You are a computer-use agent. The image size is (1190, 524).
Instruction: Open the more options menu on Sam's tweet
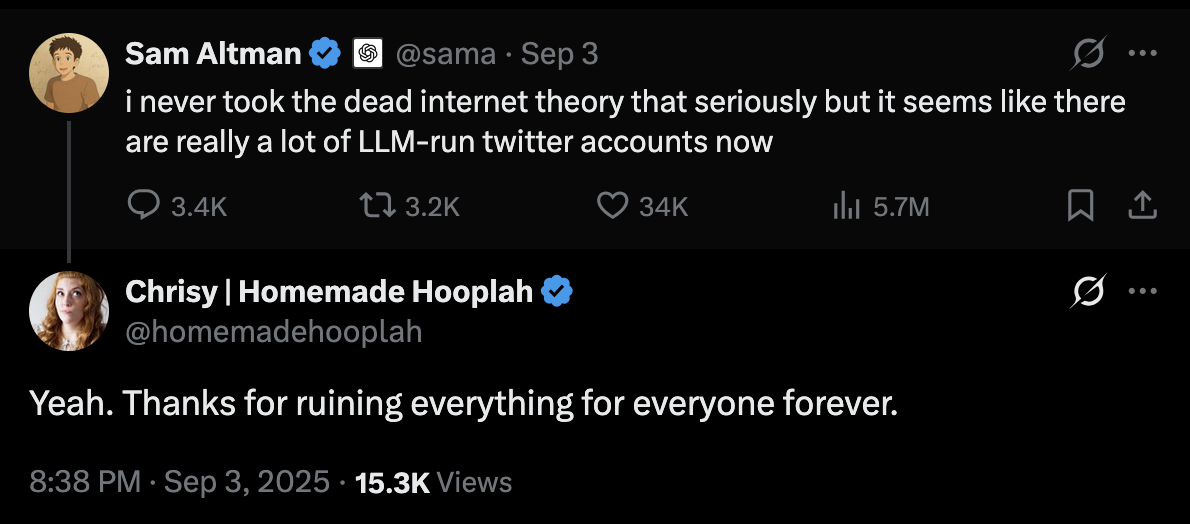click(1141, 55)
